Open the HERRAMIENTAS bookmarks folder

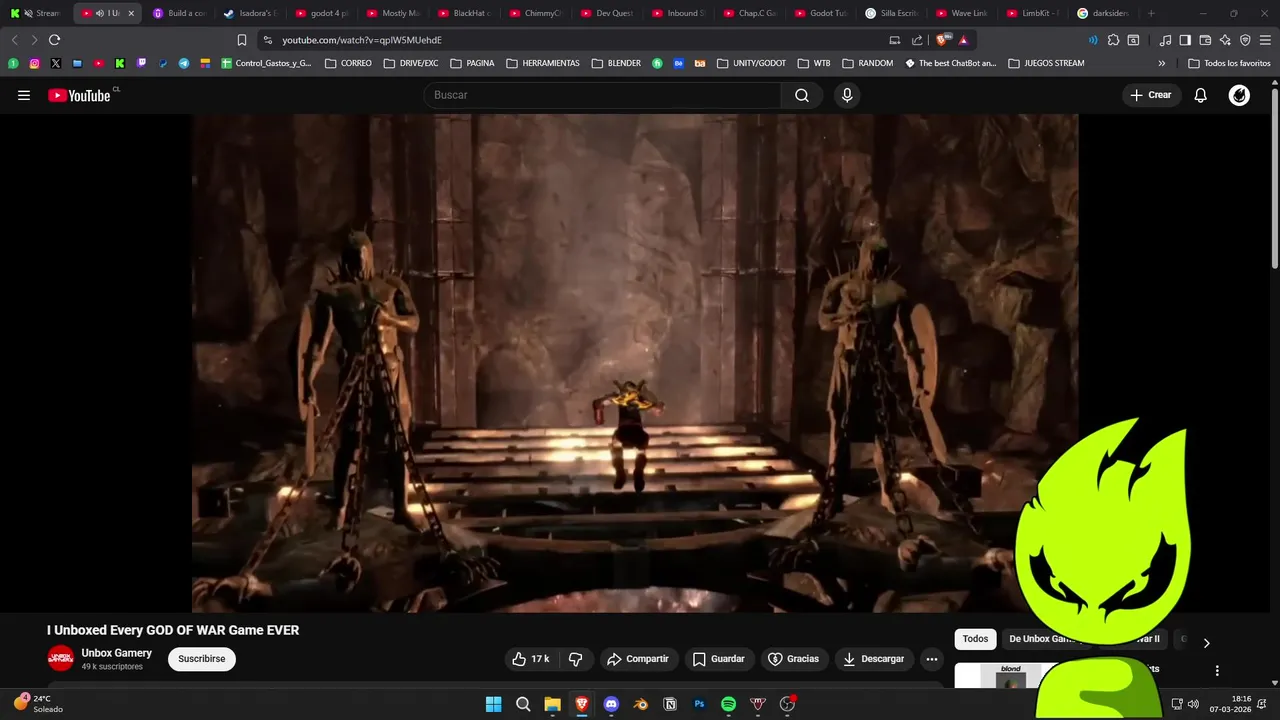pos(543,63)
